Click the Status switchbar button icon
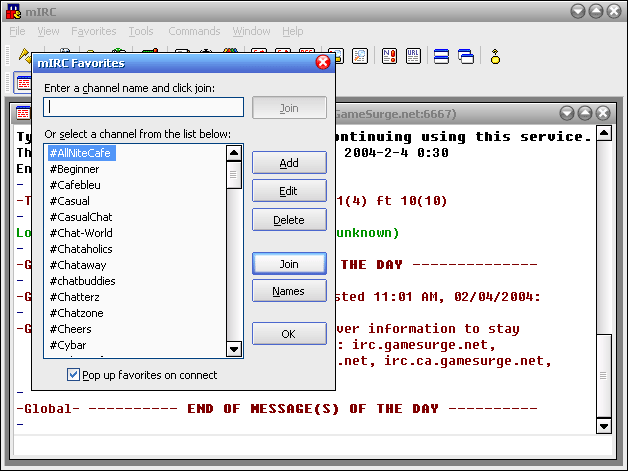Viewport: 628px width, 471px height. 24,83
